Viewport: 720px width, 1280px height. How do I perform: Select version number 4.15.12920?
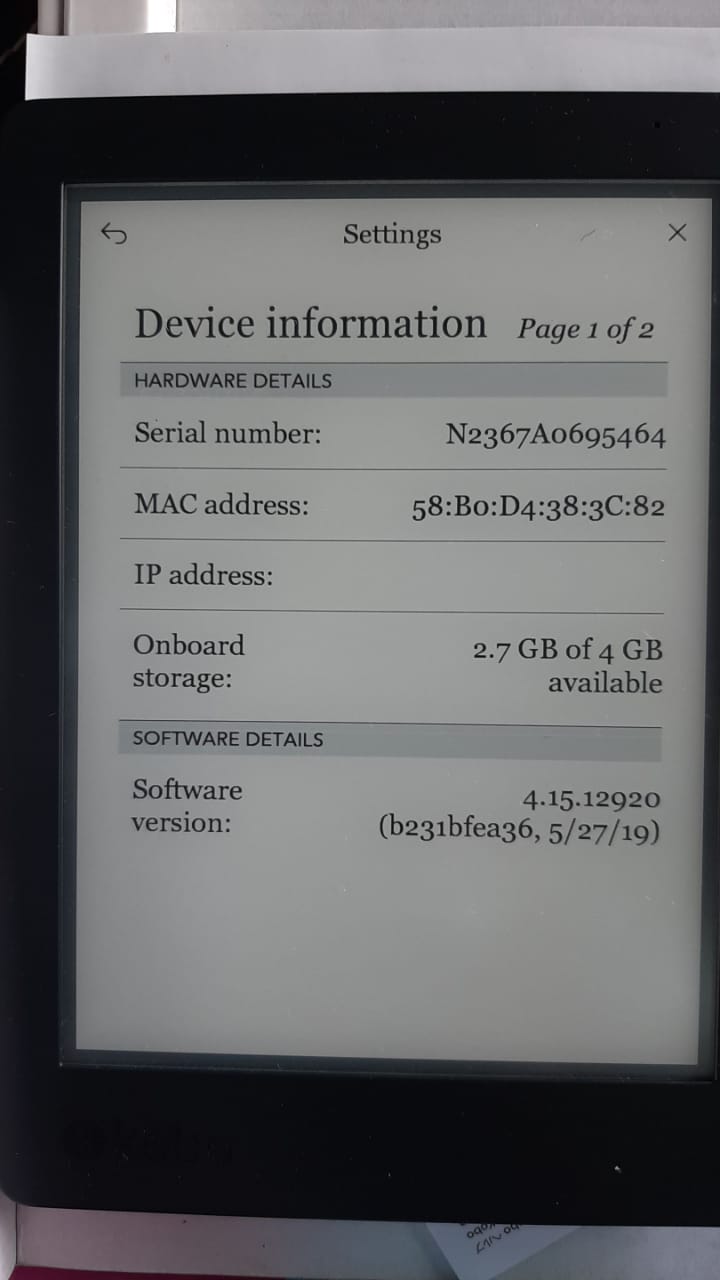(592, 799)
